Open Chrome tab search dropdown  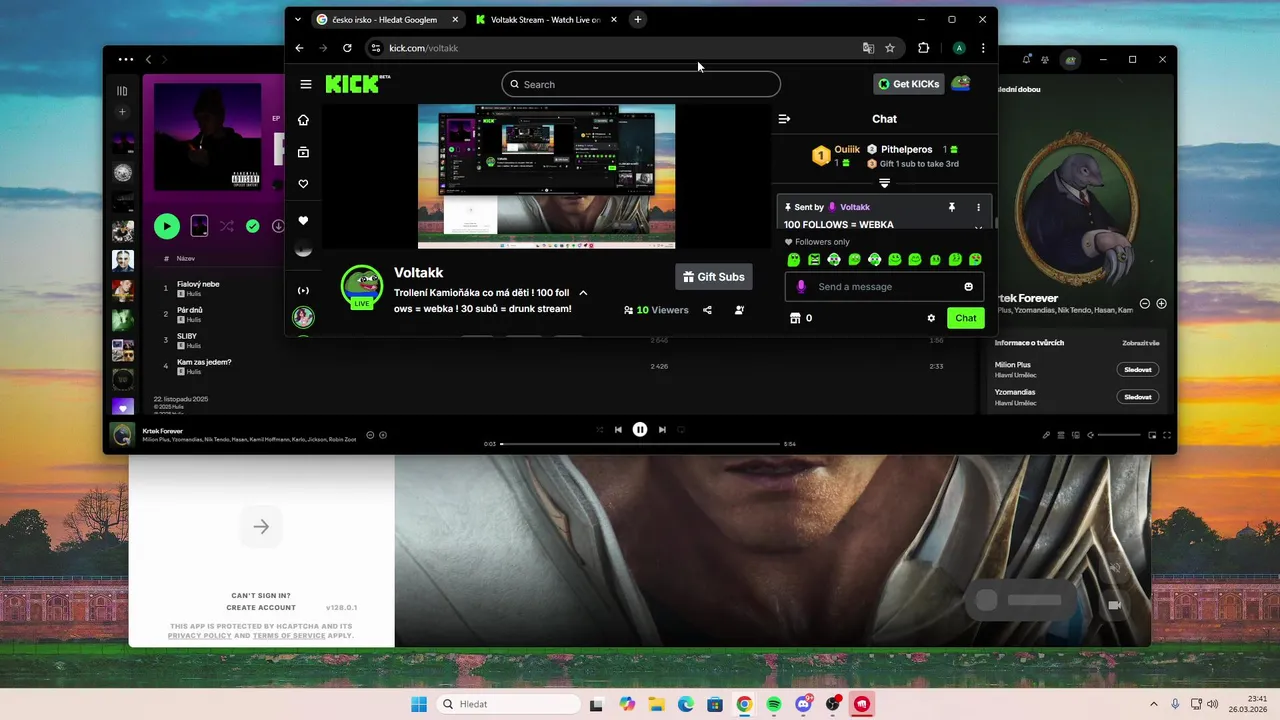coord(297,19)
